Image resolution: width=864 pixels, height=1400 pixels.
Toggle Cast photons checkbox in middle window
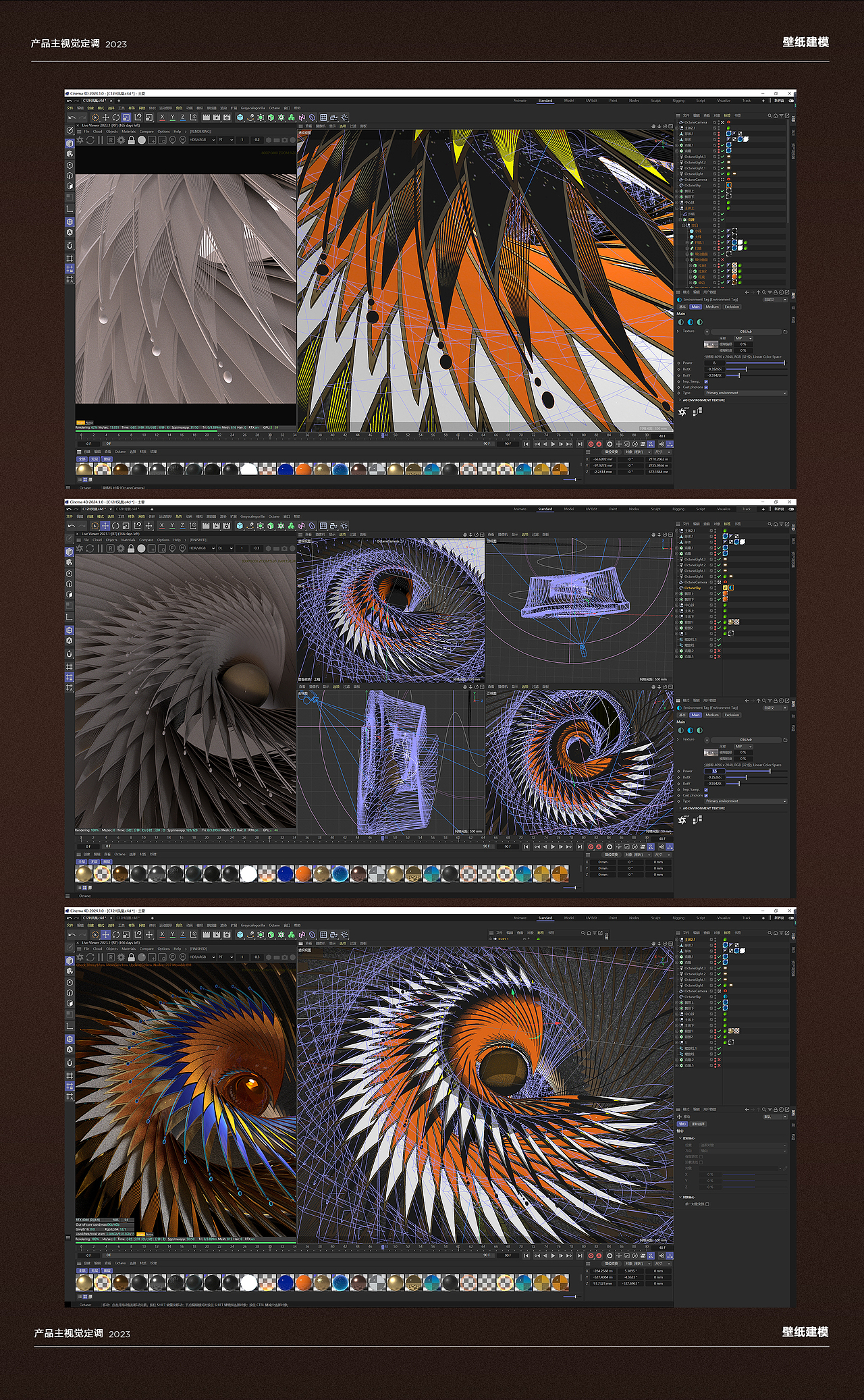pyautogui.click(x=706, y=795)
